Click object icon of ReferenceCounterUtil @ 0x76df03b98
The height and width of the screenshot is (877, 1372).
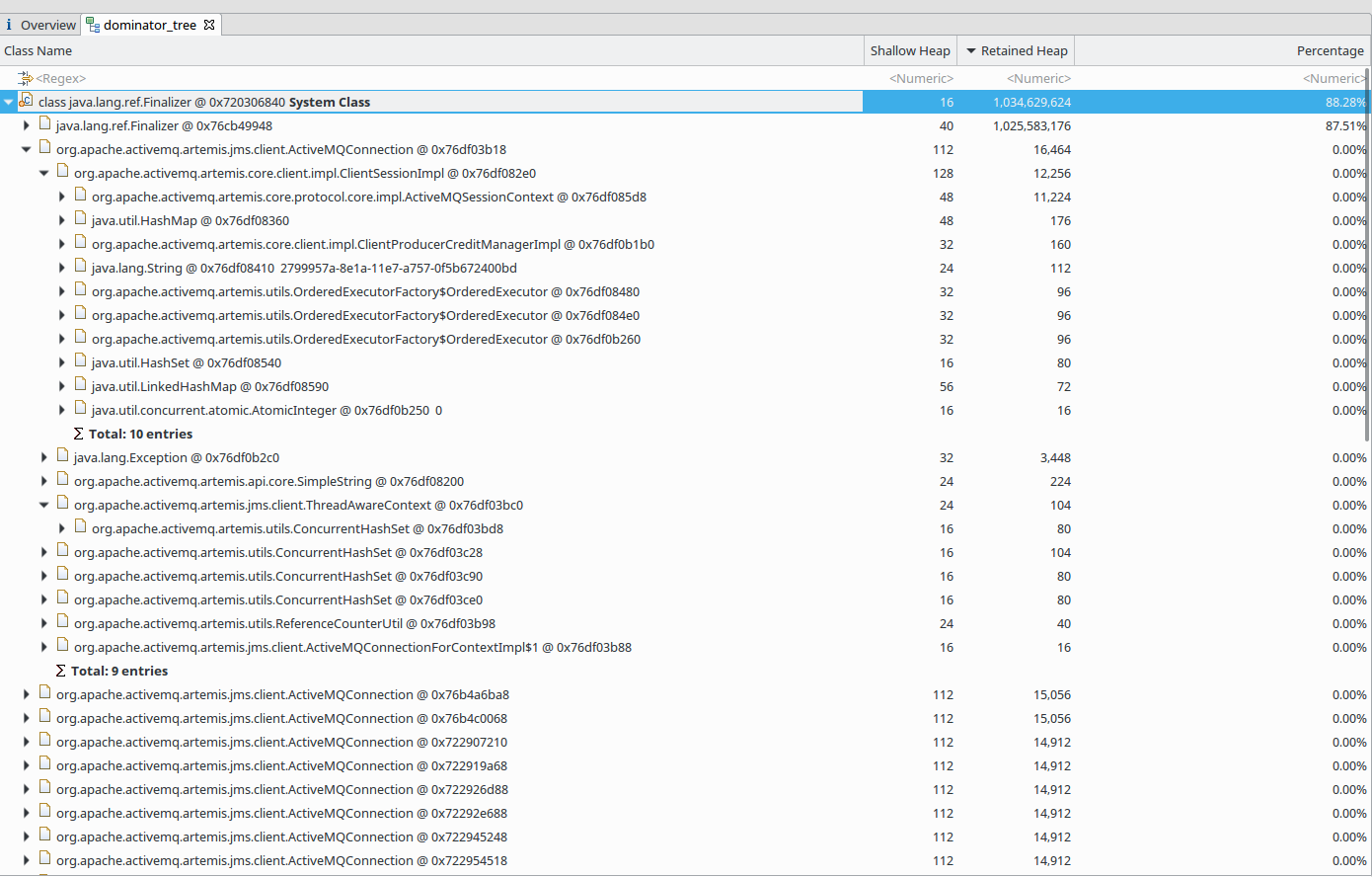pos(62,622)
